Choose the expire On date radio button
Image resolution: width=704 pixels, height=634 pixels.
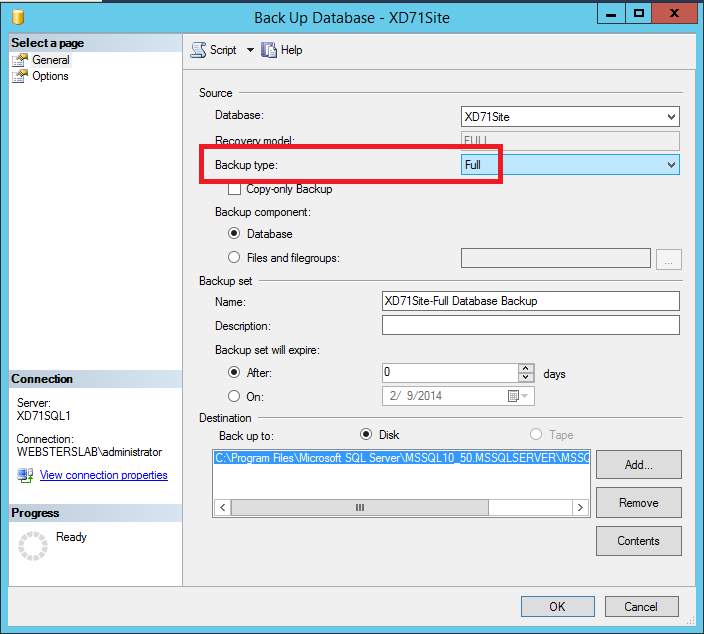[235, 396]
